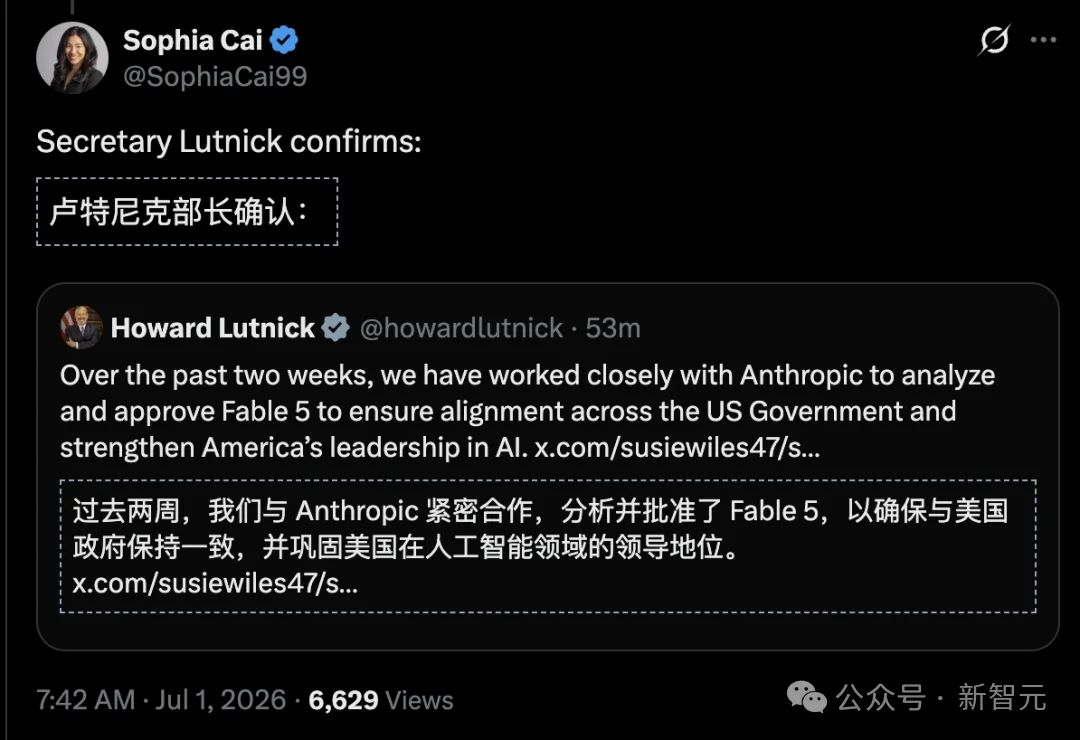This screenshot has height=740, width=1080.
Task: Open the @howardlutnick handle
Action: click(461, 328)
